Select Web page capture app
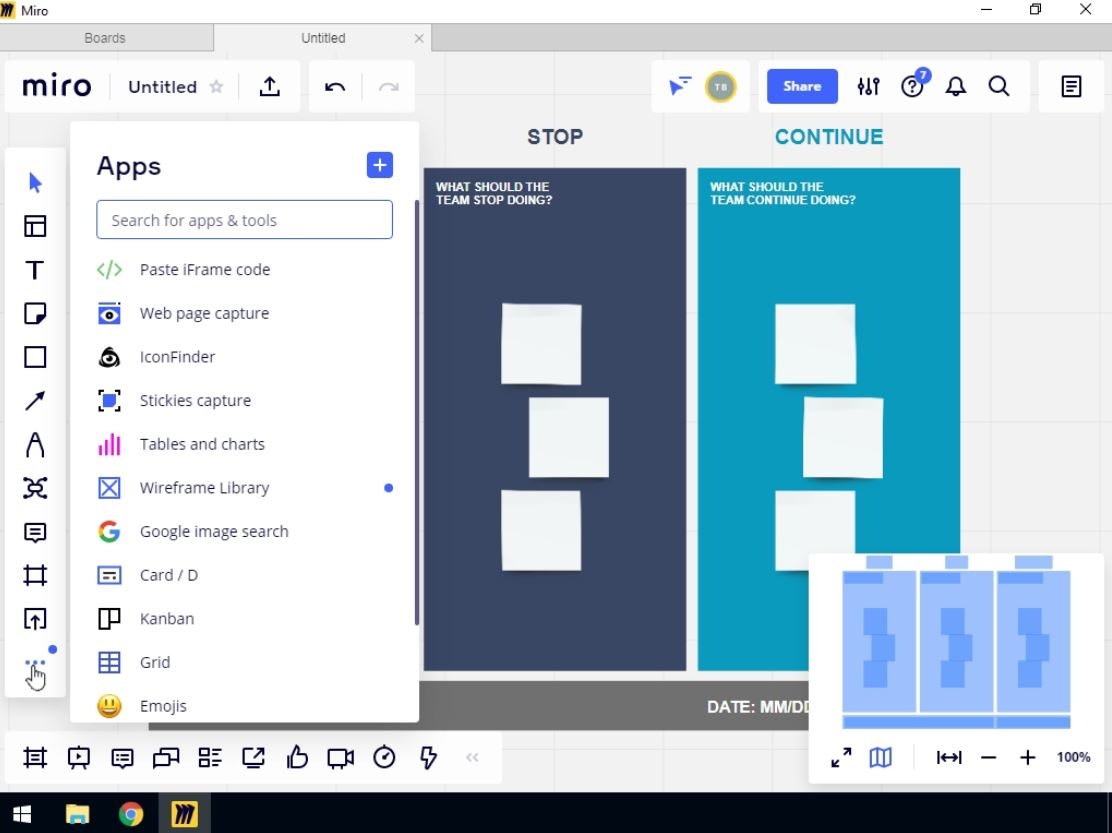 pyautogui.click(x=245, y=313)
